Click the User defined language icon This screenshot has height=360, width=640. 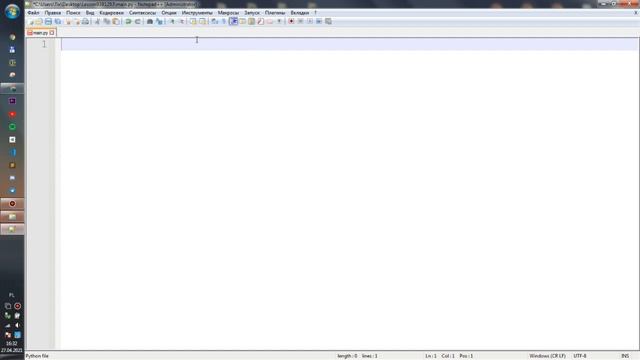[243, 21]
